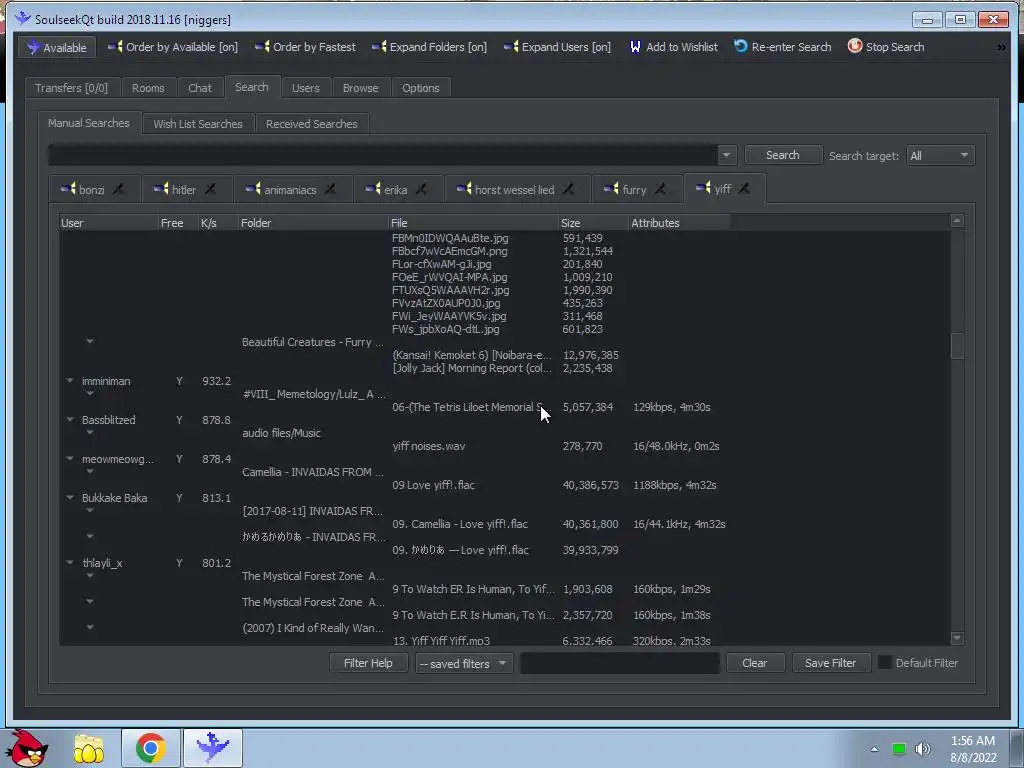The width and height of the screenshot is (1024, 768).
Task: Select the Manual Searches tab
Action: (89, 123)
